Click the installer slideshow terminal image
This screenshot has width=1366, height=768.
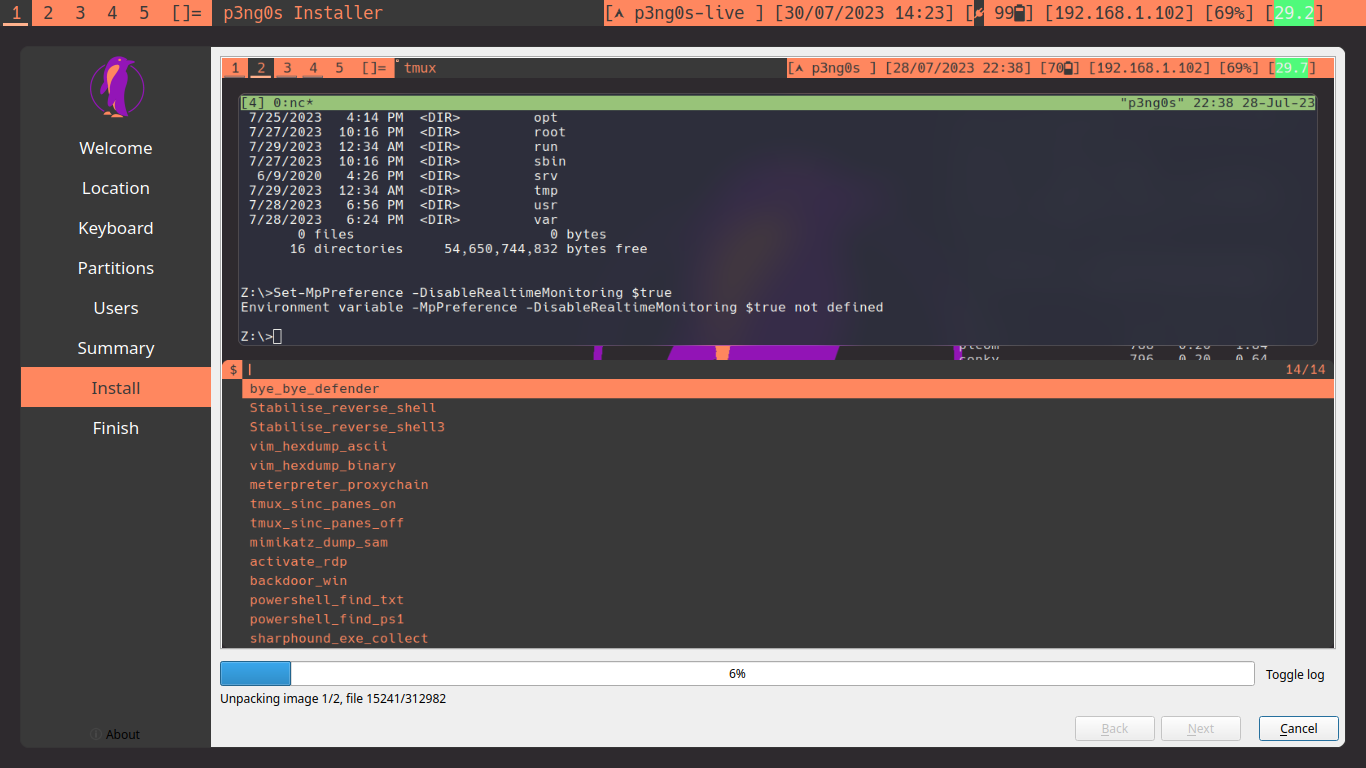point(777,352)
